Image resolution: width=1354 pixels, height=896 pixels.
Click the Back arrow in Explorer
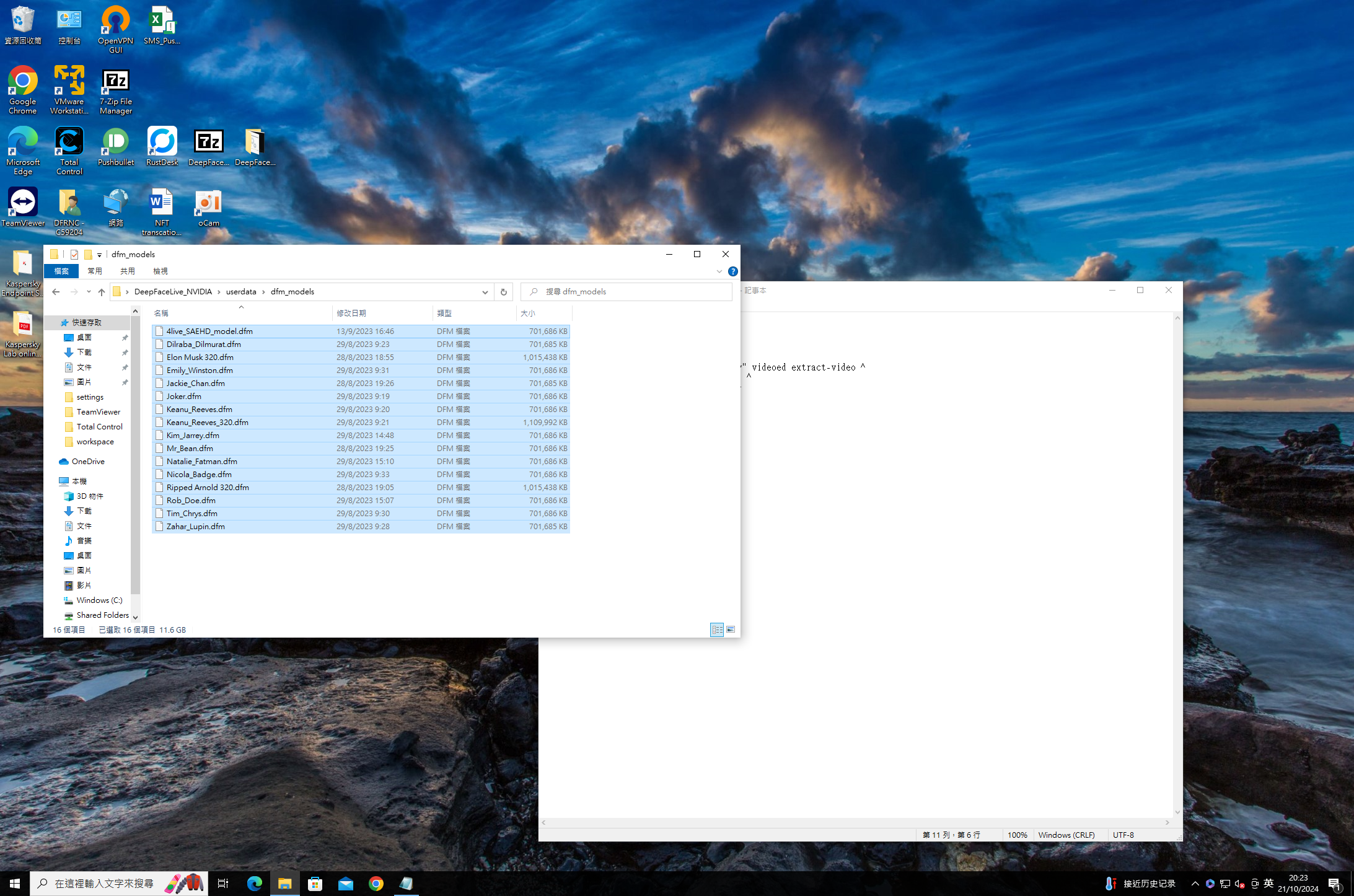point(56,292)
